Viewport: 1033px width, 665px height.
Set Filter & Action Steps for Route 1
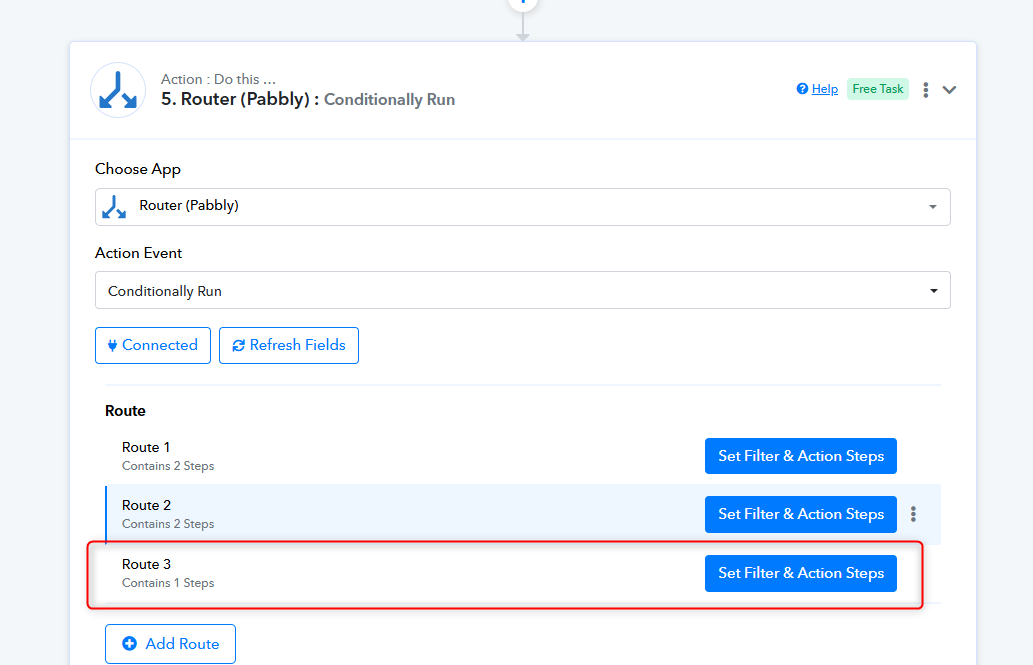click(x=800, y=456)
